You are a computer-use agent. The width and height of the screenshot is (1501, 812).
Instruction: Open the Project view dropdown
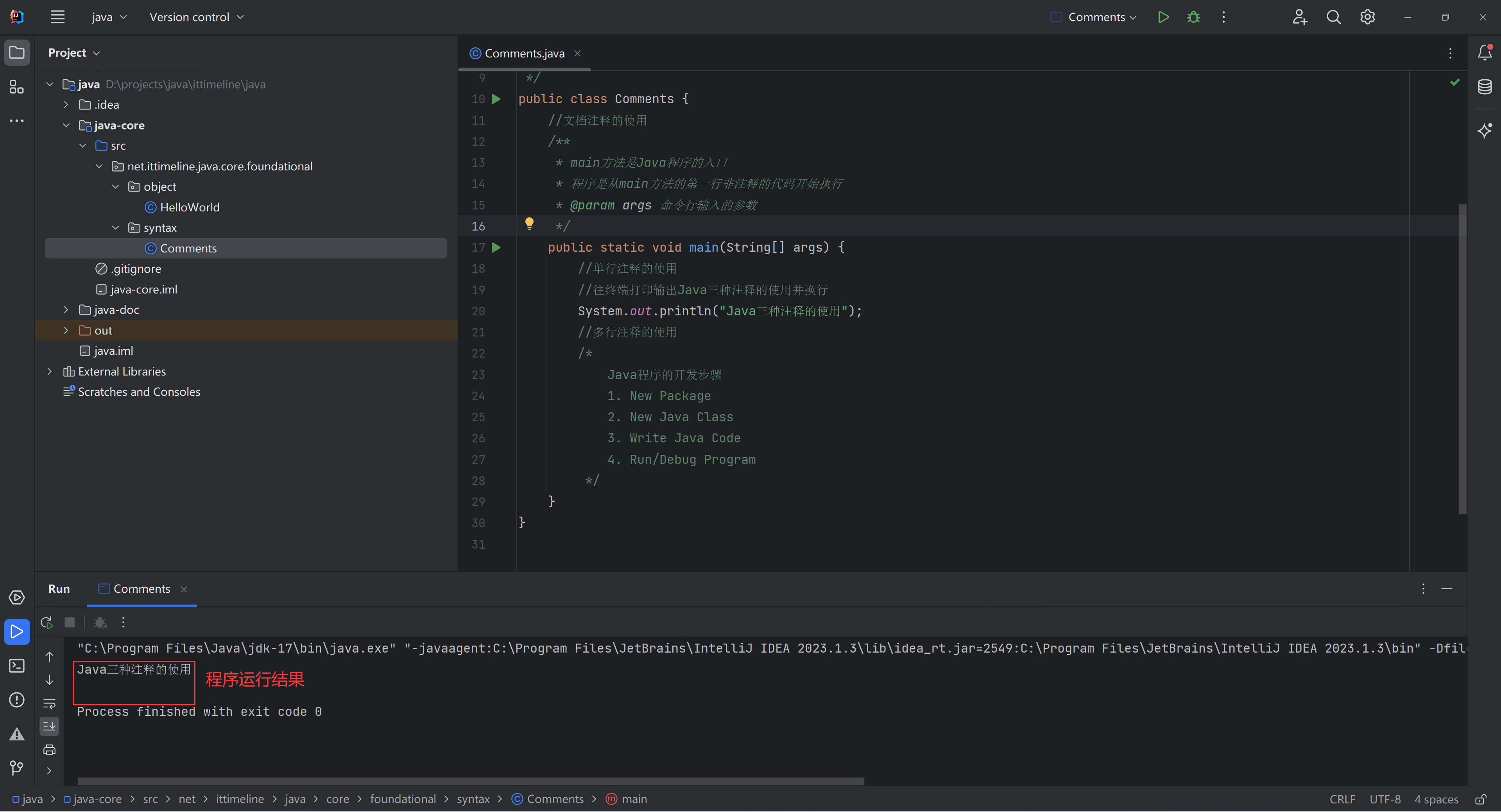click(x=74, y=53)
